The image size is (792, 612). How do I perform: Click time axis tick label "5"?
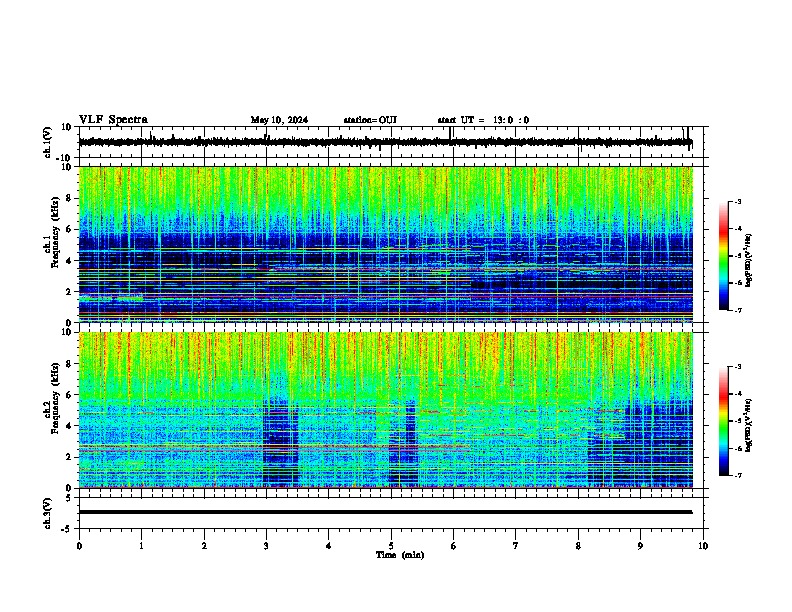391,546
